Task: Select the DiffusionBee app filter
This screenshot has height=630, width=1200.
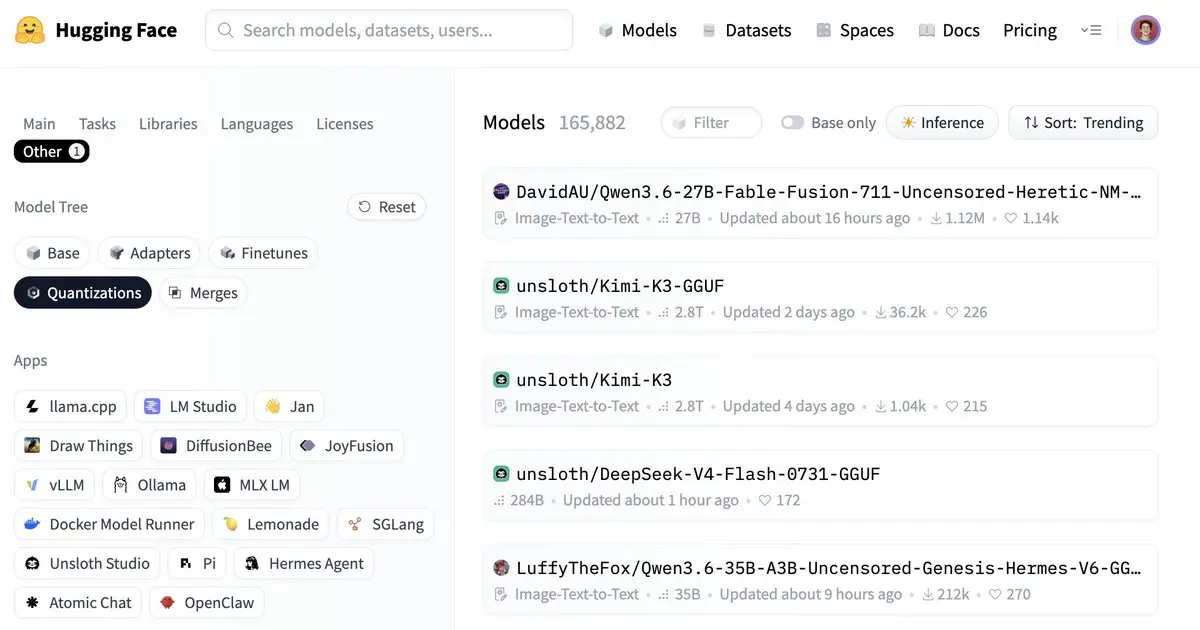Action: pyautogui.click(x=216, y=446)
